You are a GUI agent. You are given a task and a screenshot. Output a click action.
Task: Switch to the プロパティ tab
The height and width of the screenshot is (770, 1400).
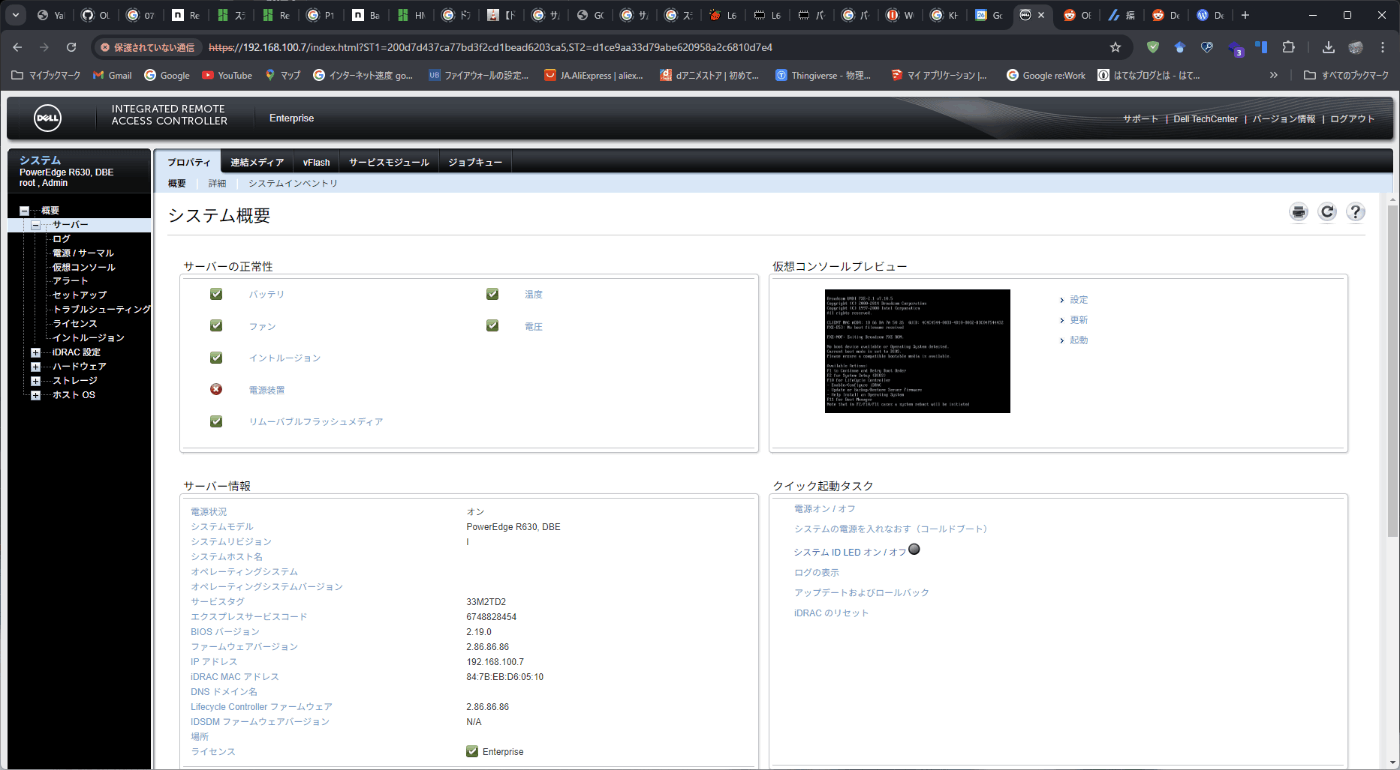point(188,162)
